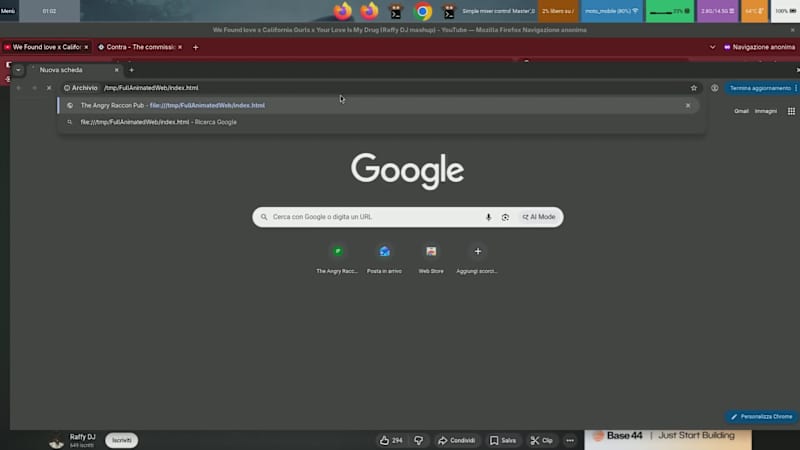Select The Angry Raccon Pub suggestion
Screen dimensions: 800x450
tap(378, 105)
